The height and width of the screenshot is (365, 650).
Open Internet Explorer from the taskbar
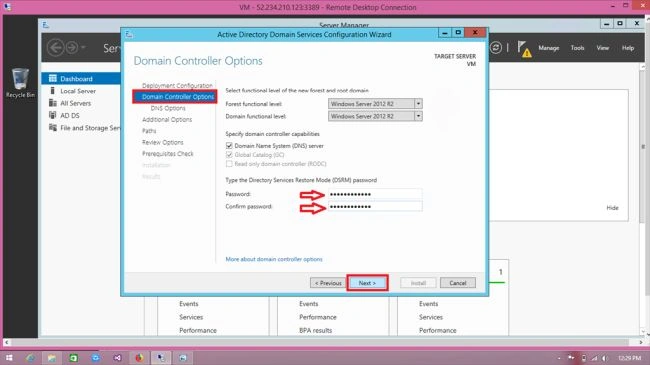[x=30, y=358]
